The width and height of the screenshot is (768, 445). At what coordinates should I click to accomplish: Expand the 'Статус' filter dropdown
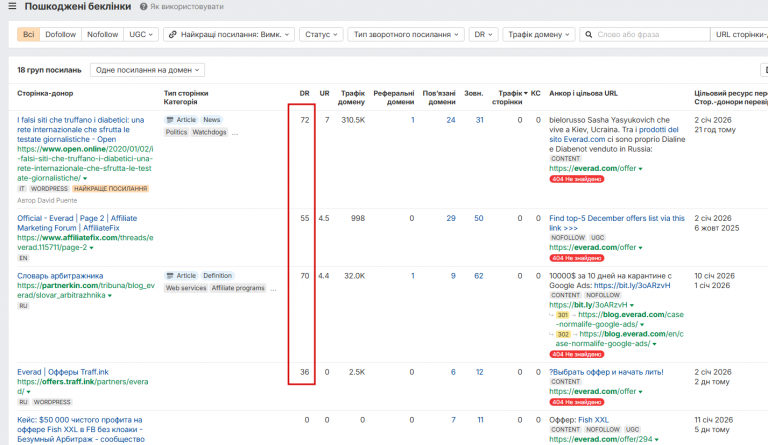(x=320, y=34)
